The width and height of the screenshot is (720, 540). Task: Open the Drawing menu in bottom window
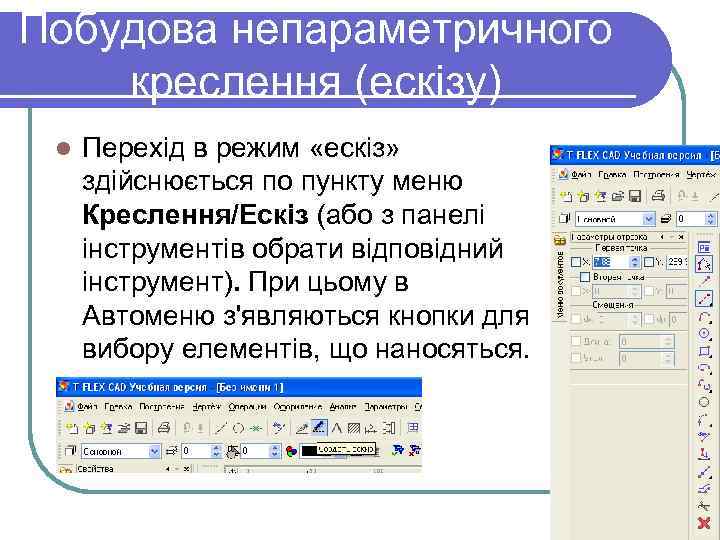(206, 407)
